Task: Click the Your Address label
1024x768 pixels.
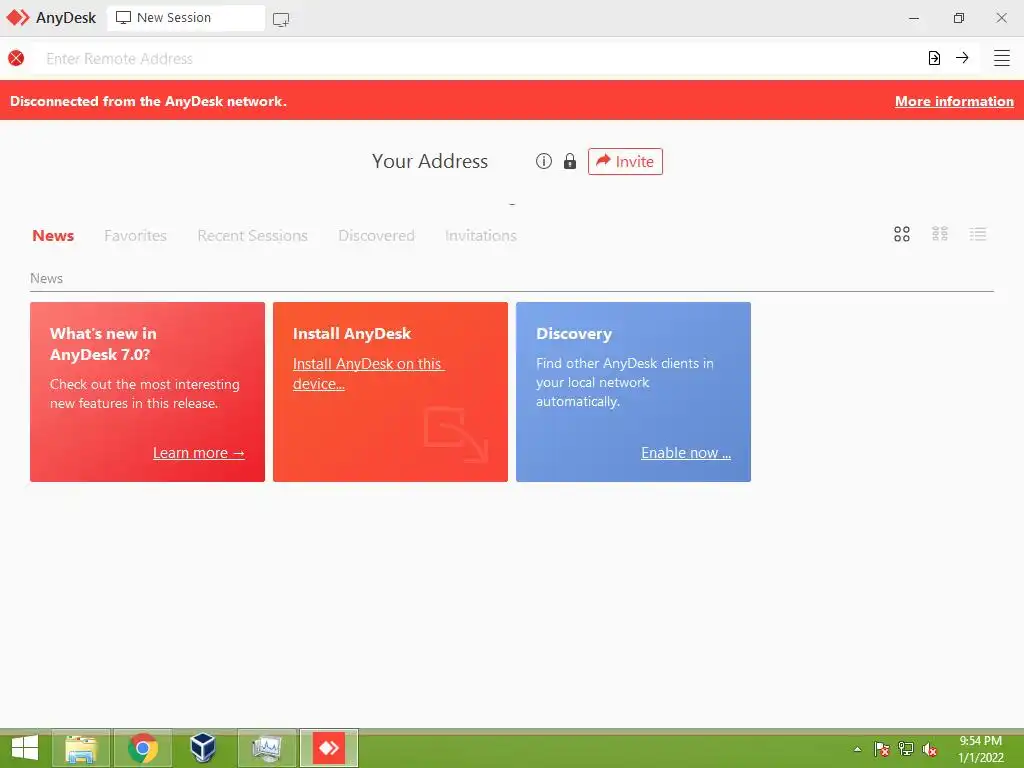Action: pos(430,161)
